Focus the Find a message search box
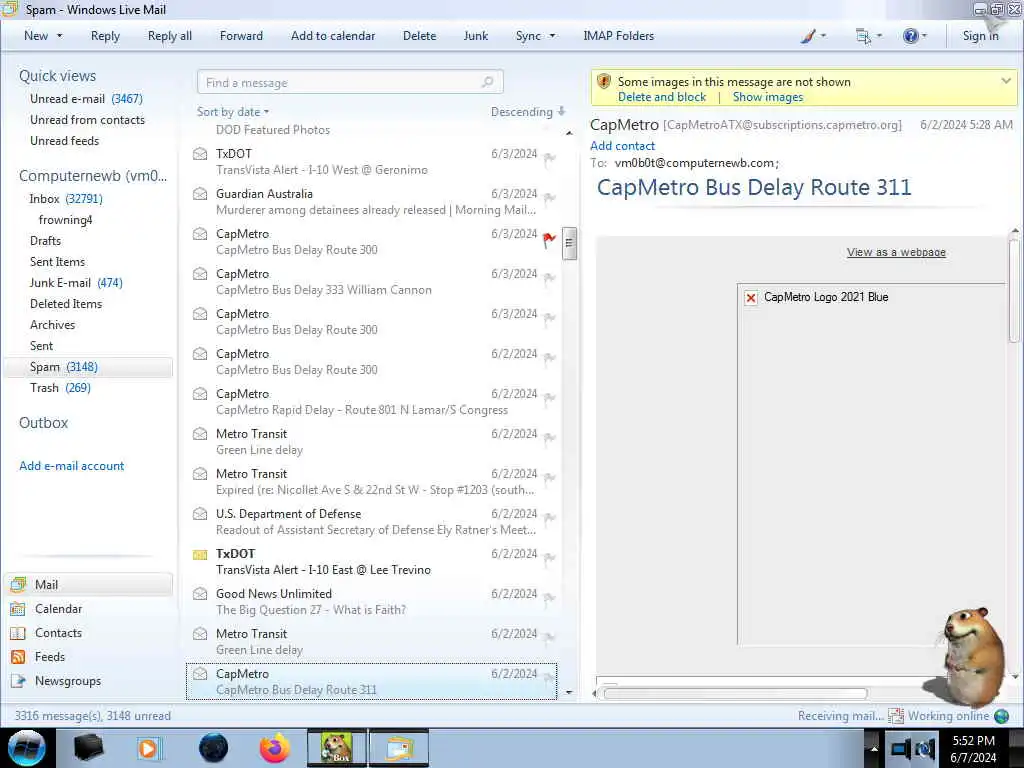 coord(350,82)
